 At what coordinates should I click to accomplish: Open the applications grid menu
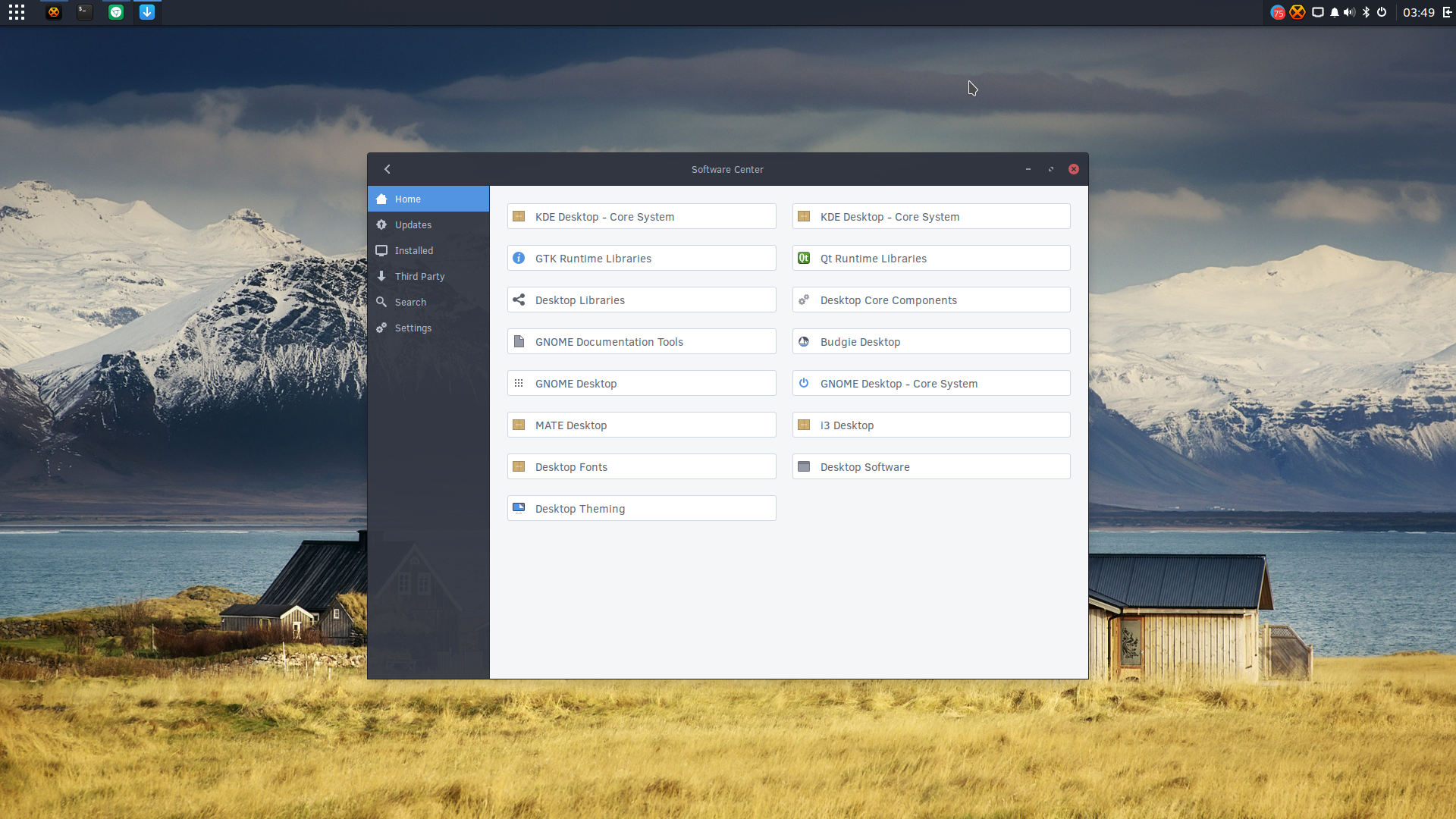[17, 12]
